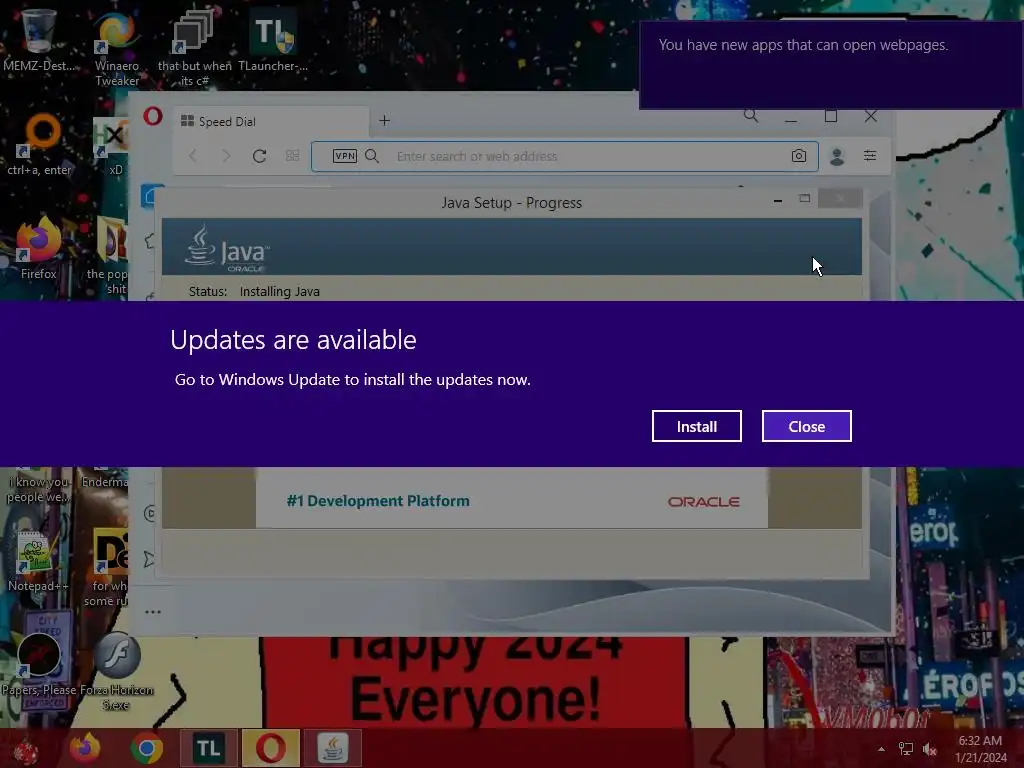Click the Java Setup - Progress title bar
Image resolution: width=1024 pixels, height=768 pixels.
tap(511, 203)
